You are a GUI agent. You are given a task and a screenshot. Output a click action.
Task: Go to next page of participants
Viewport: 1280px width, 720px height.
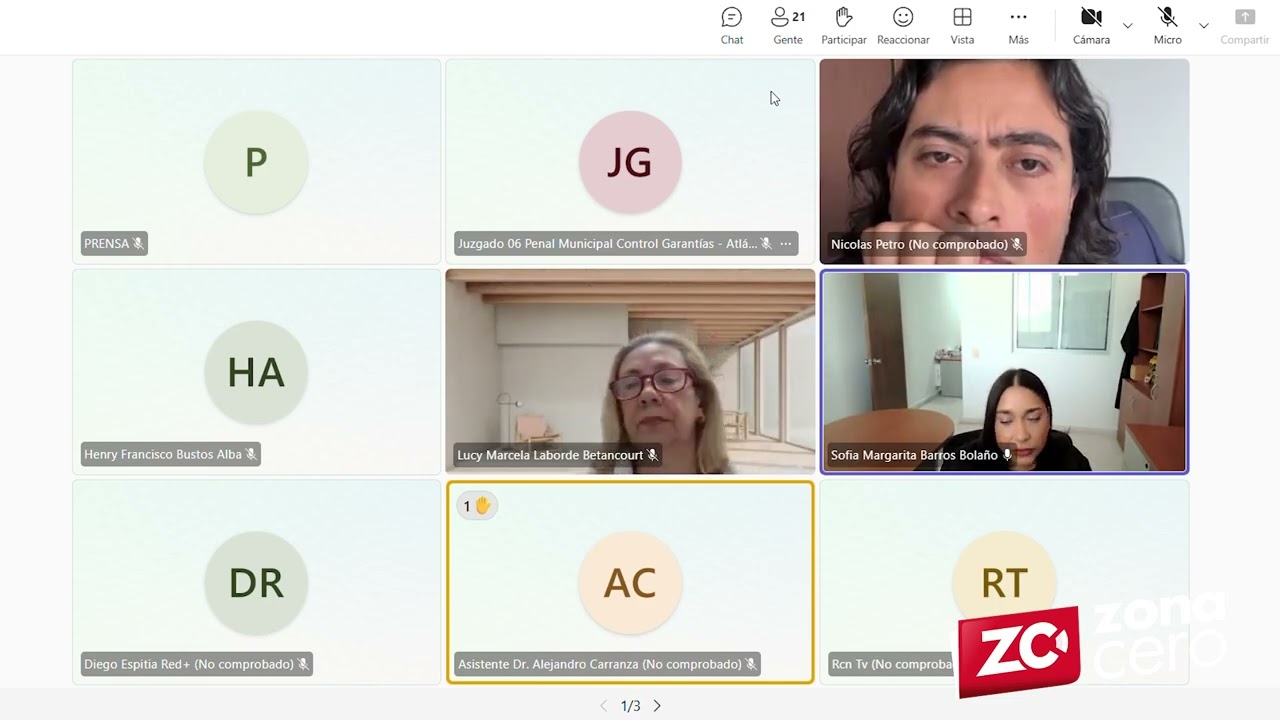(x=657, y=706)
